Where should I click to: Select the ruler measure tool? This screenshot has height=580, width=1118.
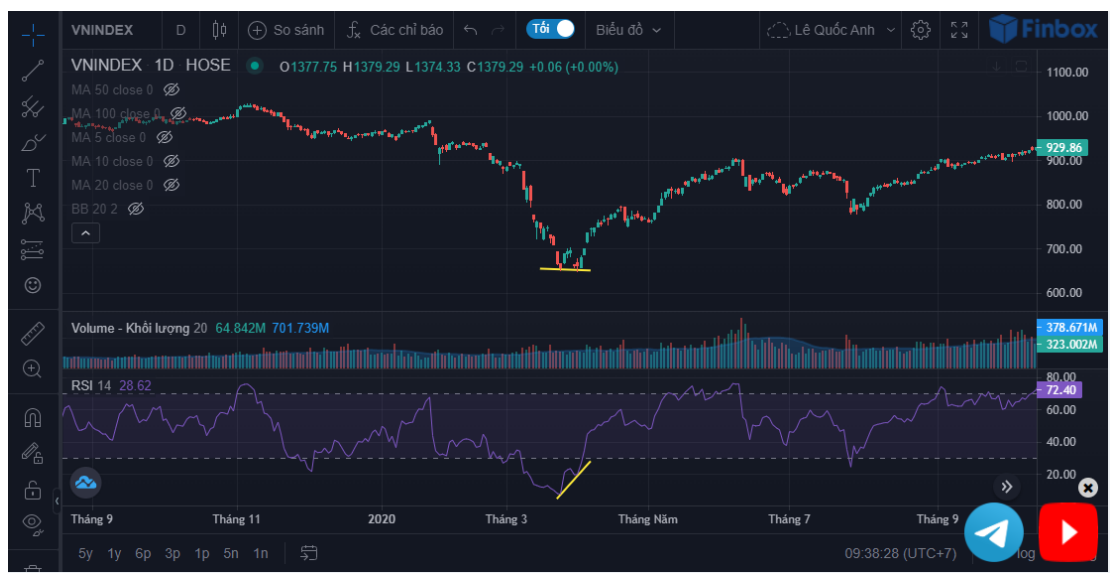[x=33, y=333]
